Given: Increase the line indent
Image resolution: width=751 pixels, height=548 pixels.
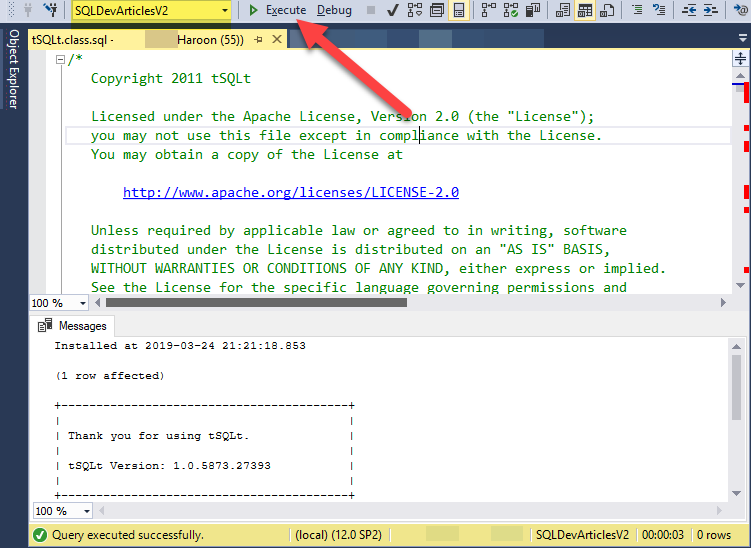Looking at the screenshot, I should [x=710, y=10].
